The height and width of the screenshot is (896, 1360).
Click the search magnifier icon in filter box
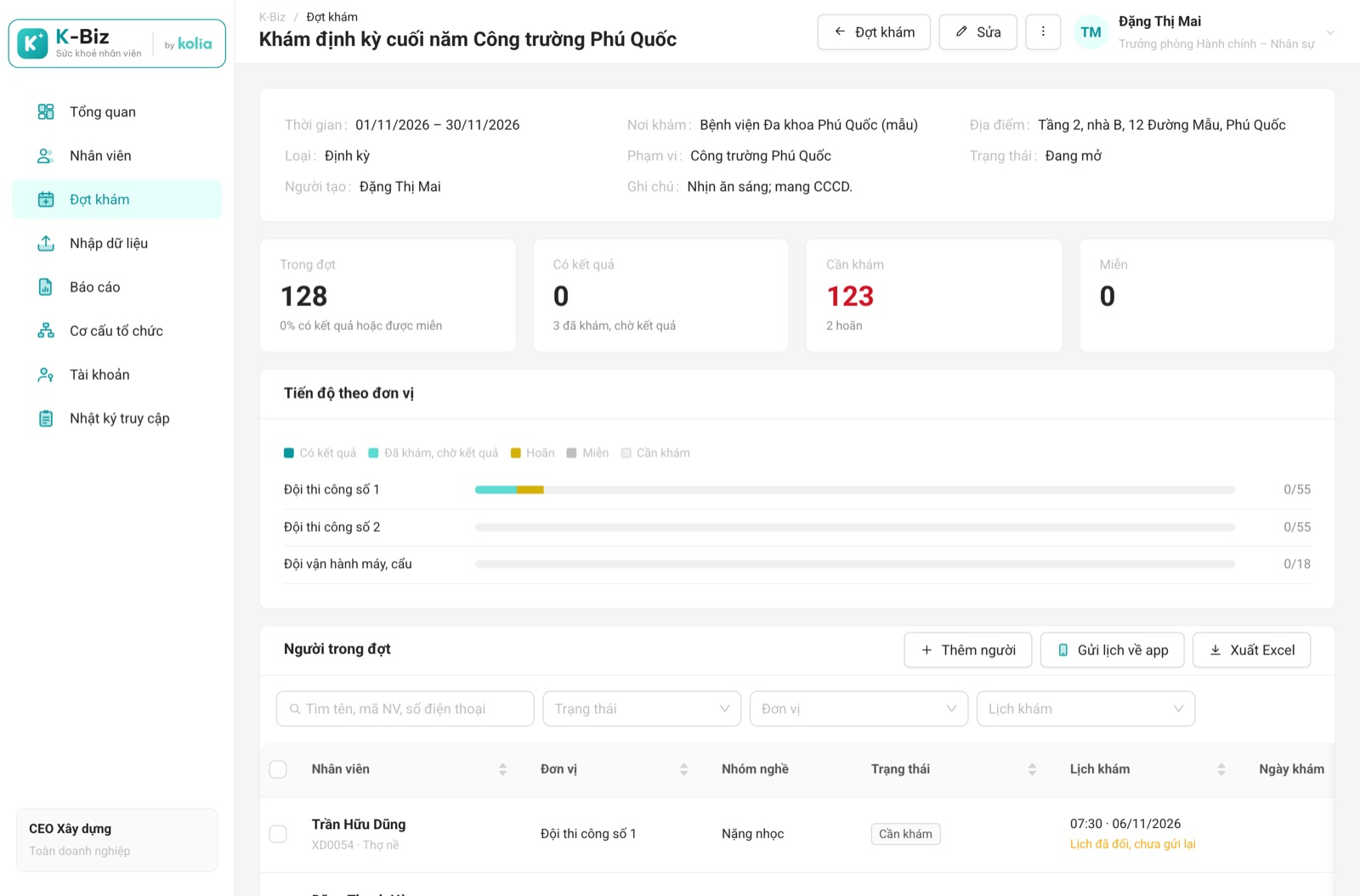coord(295,709)
